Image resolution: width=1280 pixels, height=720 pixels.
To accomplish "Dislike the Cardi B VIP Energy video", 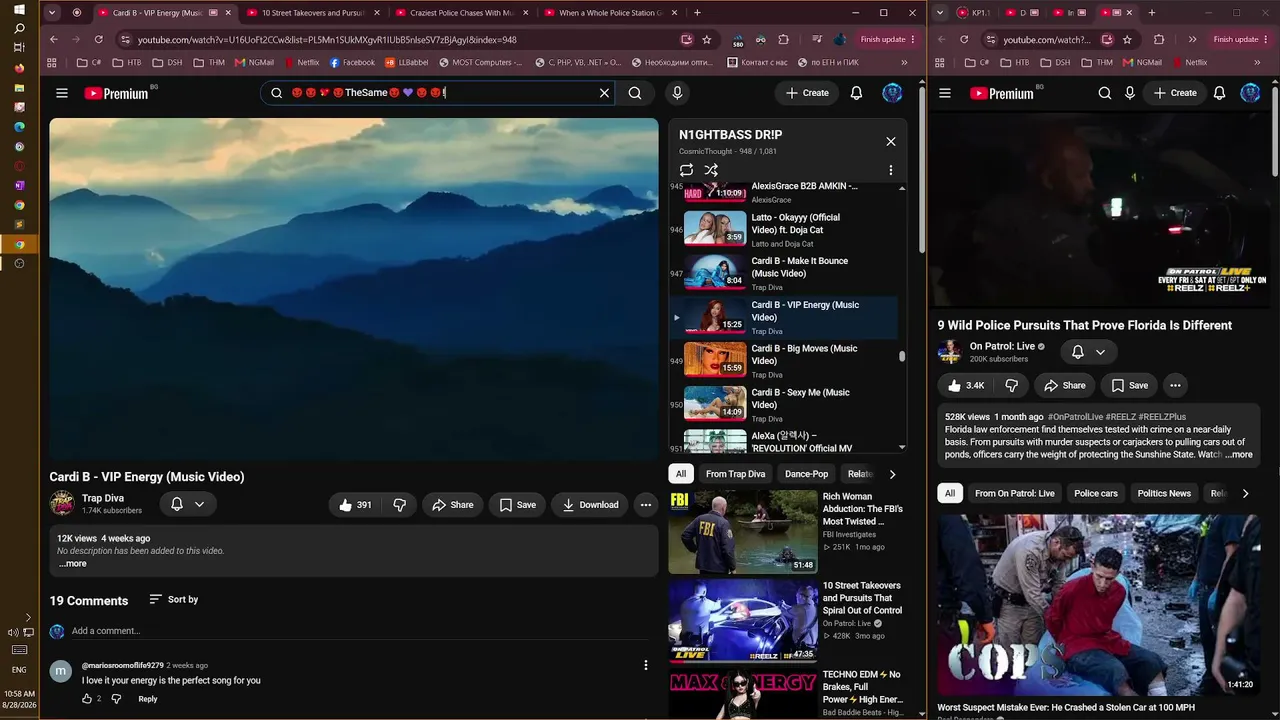I will point(399,505).
